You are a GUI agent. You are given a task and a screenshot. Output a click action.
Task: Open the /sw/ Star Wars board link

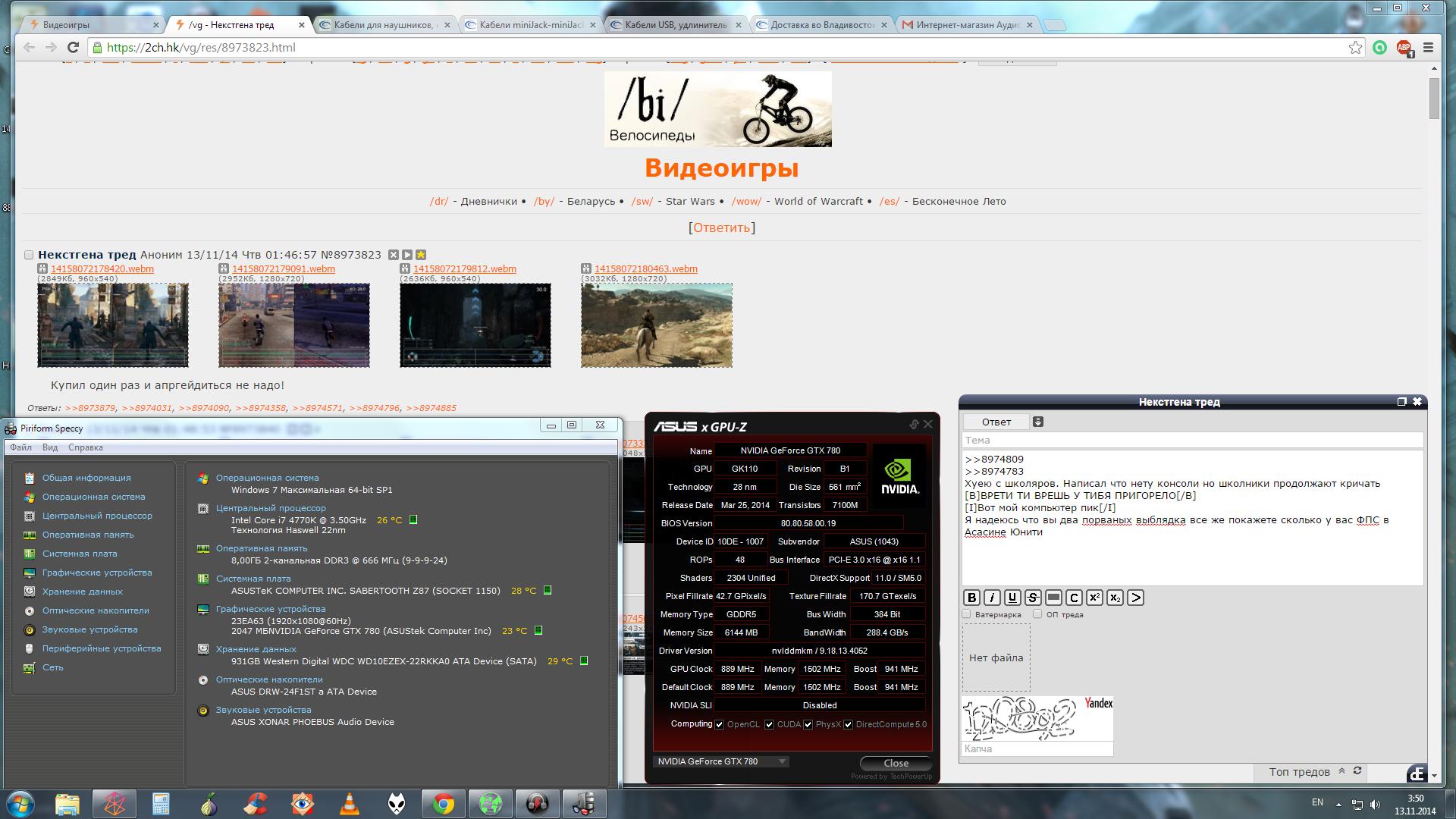coord(642,201)
